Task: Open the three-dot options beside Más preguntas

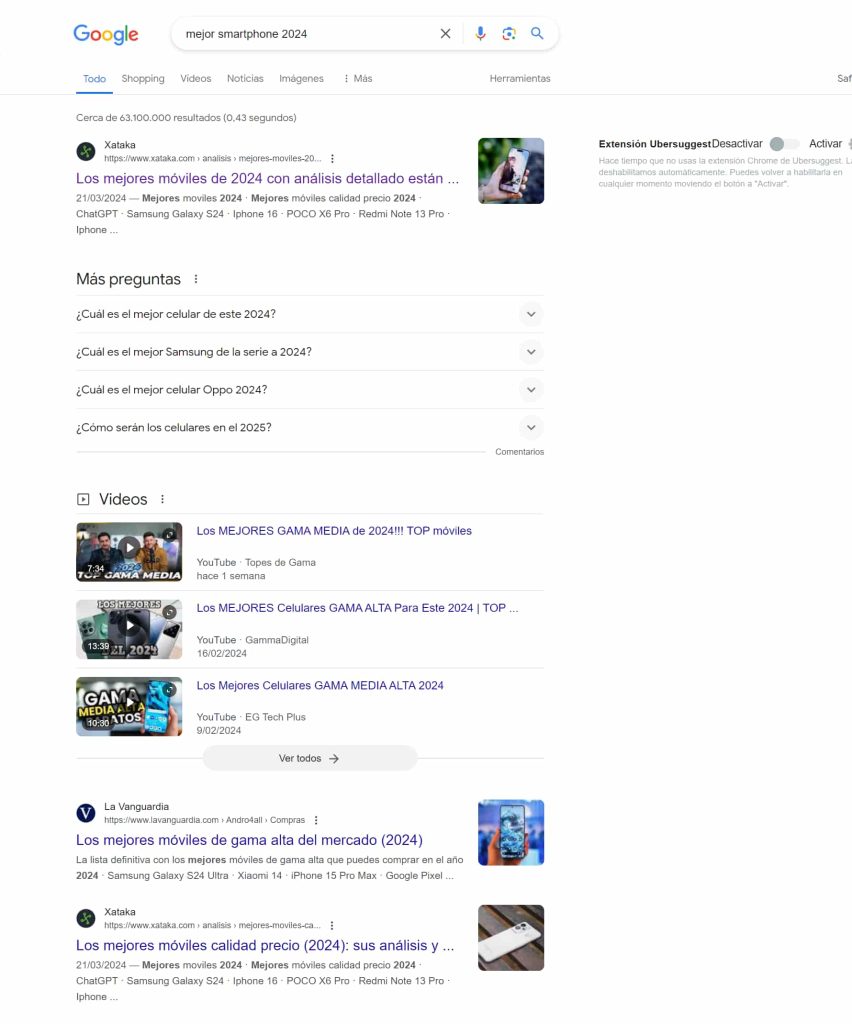Action: 195,279
